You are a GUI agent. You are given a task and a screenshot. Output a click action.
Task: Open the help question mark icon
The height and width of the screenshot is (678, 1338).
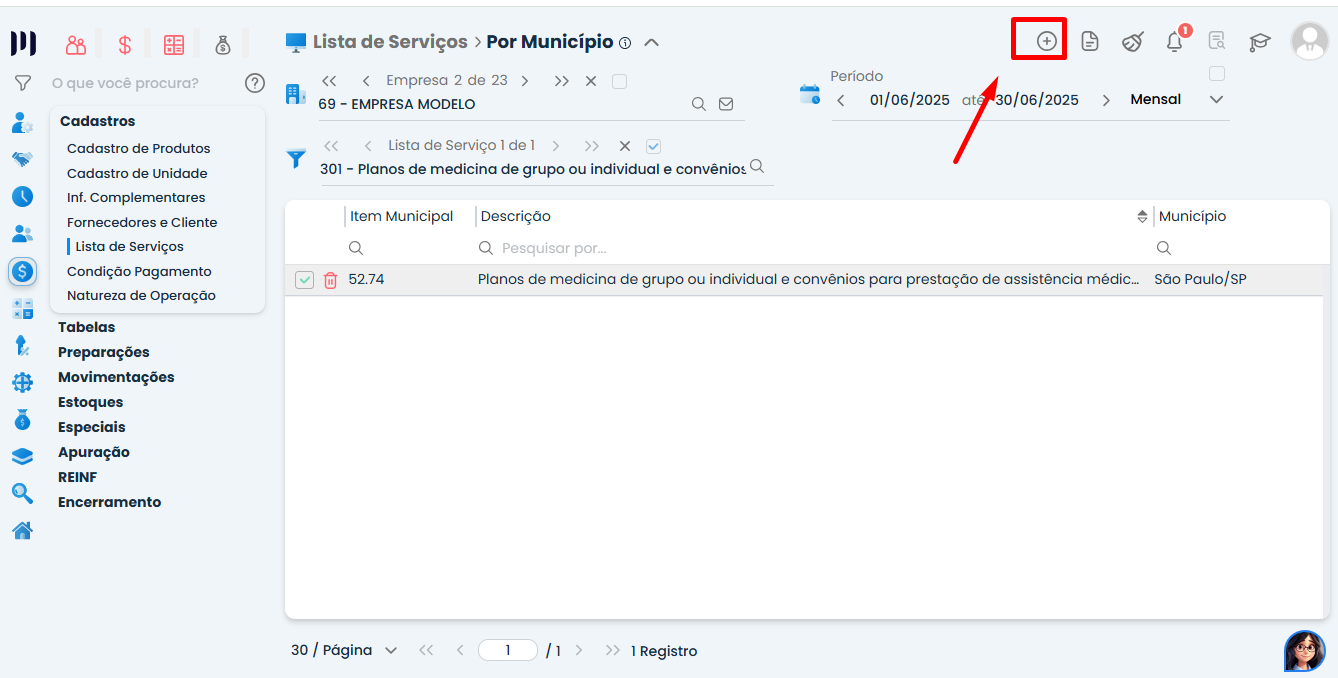[x=255, y=83]
